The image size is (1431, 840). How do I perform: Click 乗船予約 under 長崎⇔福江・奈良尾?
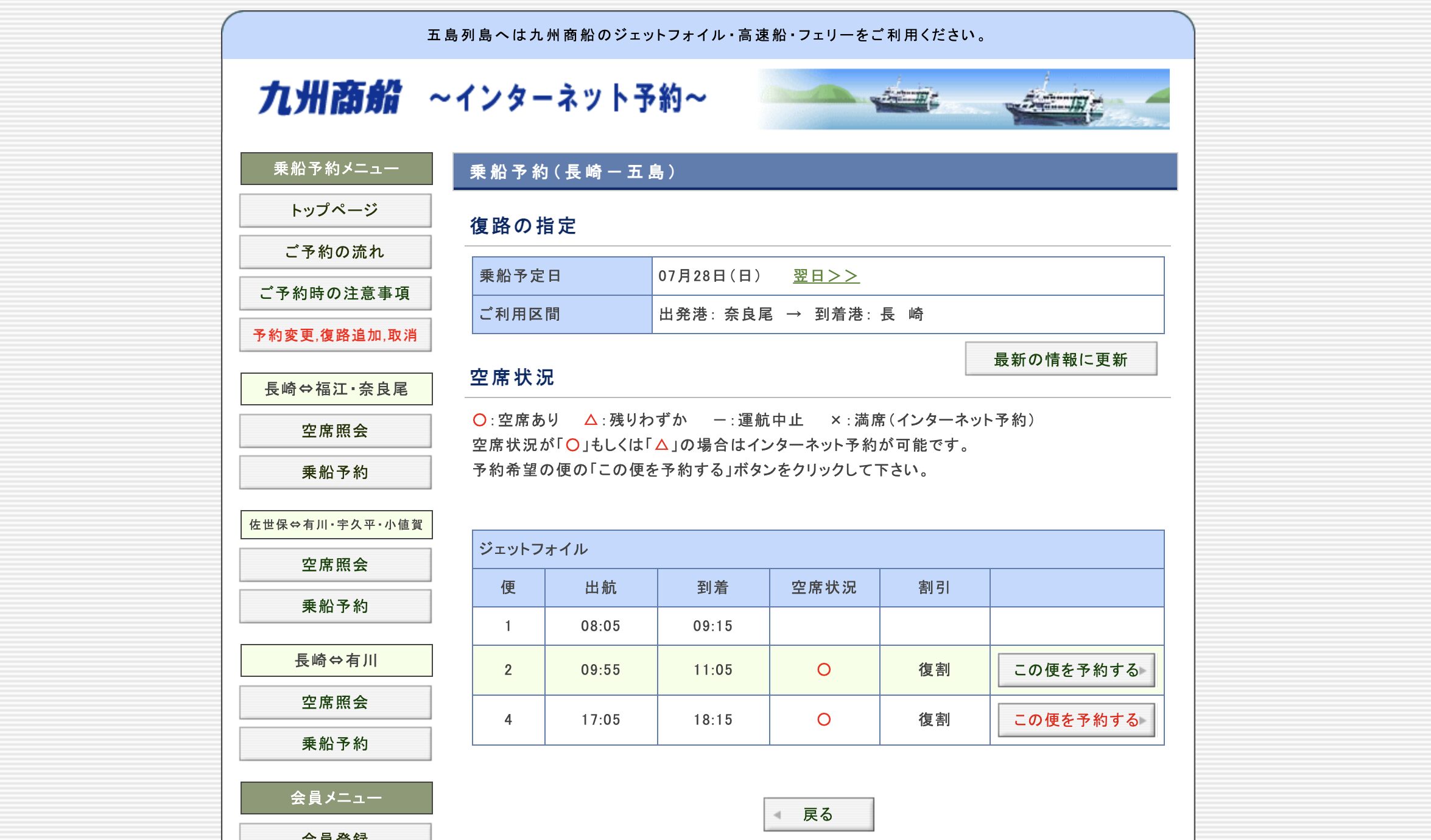[x=336, y=472]
